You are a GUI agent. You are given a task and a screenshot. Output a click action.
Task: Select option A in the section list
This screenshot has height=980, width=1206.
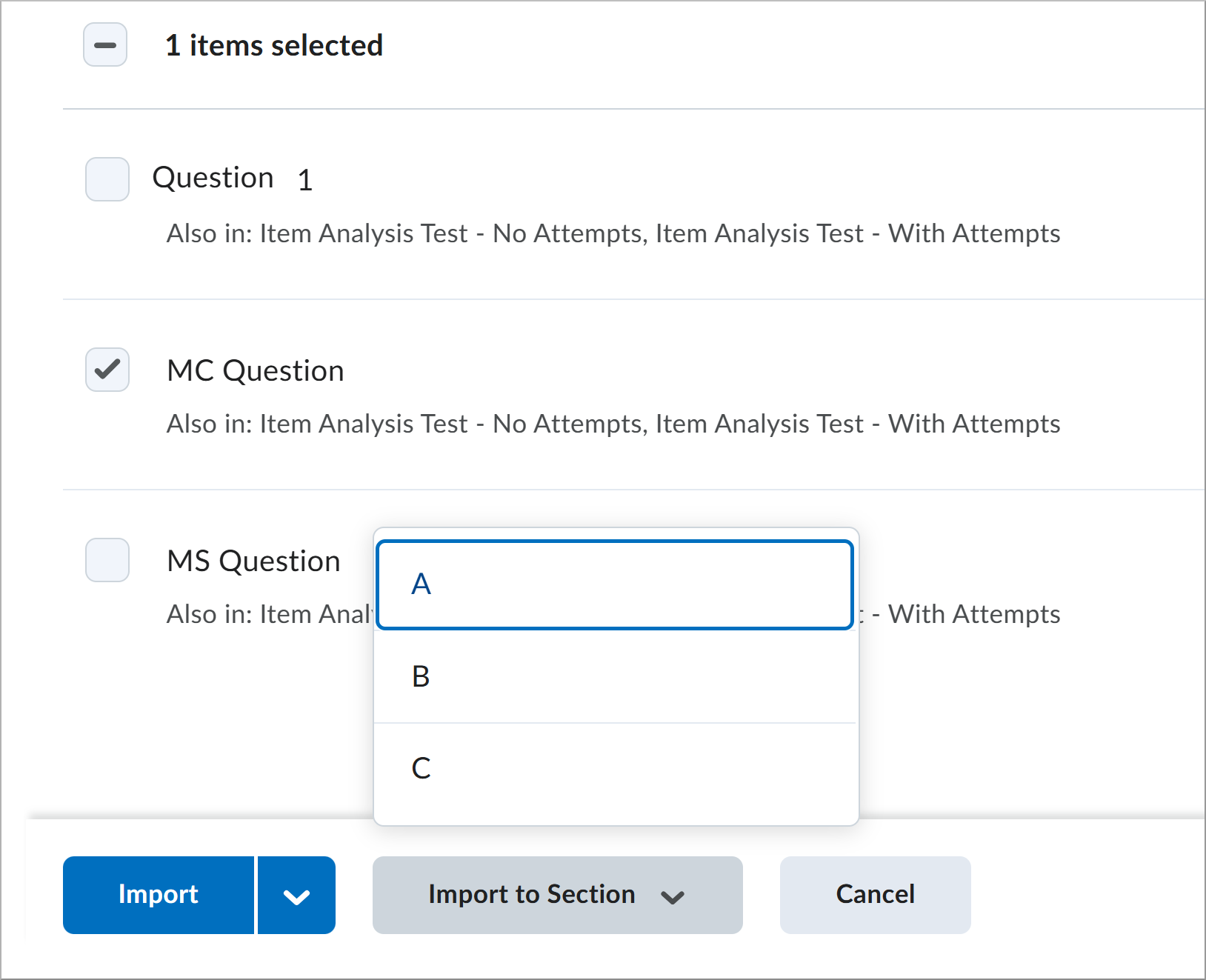coord(615,584)
